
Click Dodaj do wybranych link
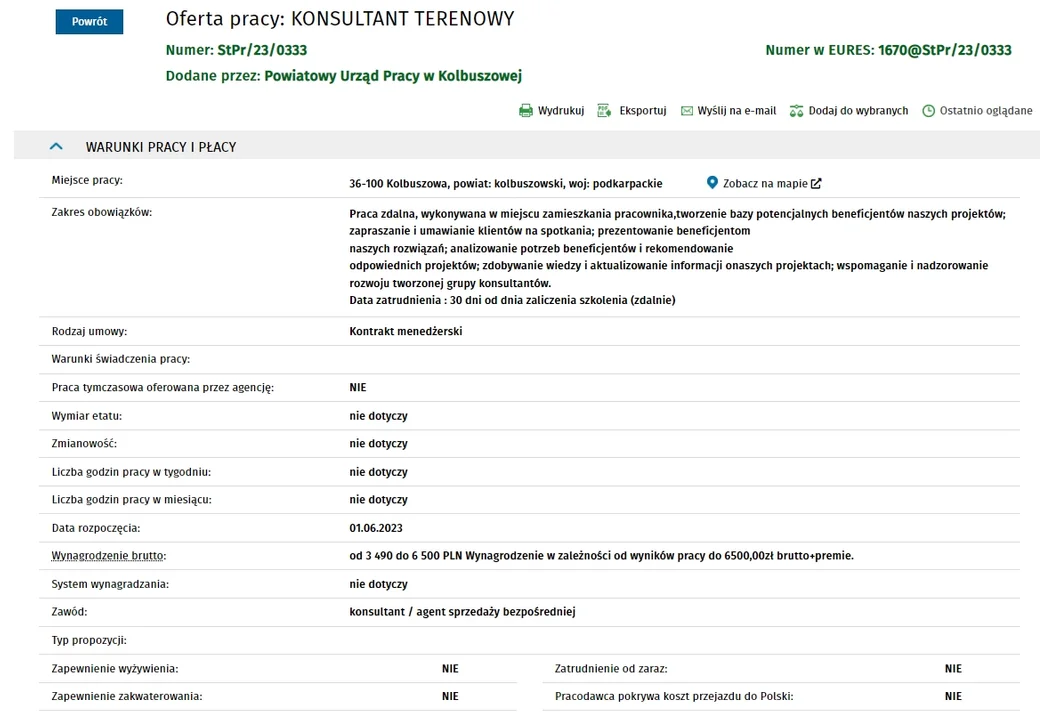click(858, 111)
